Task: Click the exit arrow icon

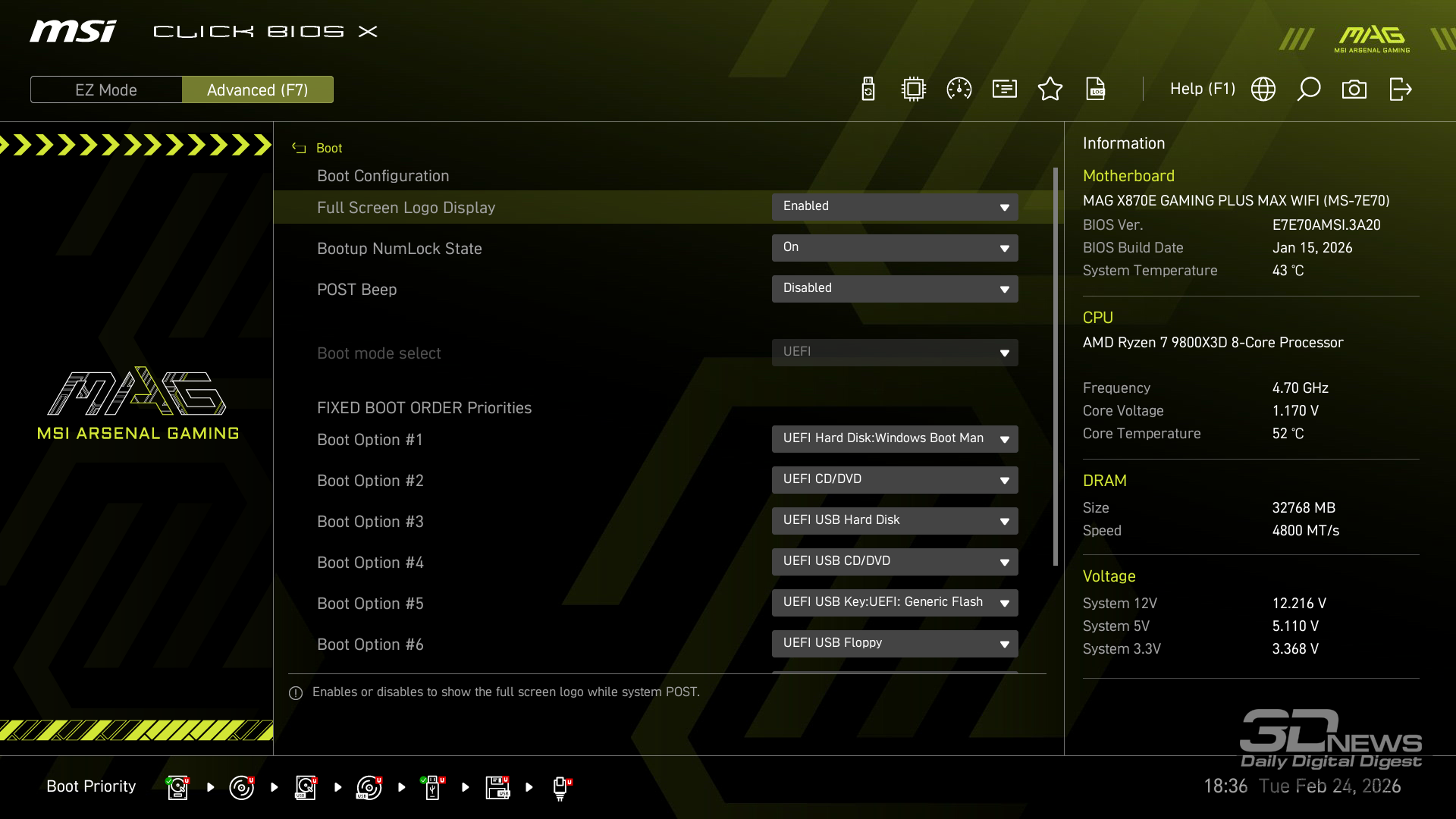Action: pos(1400,89)
